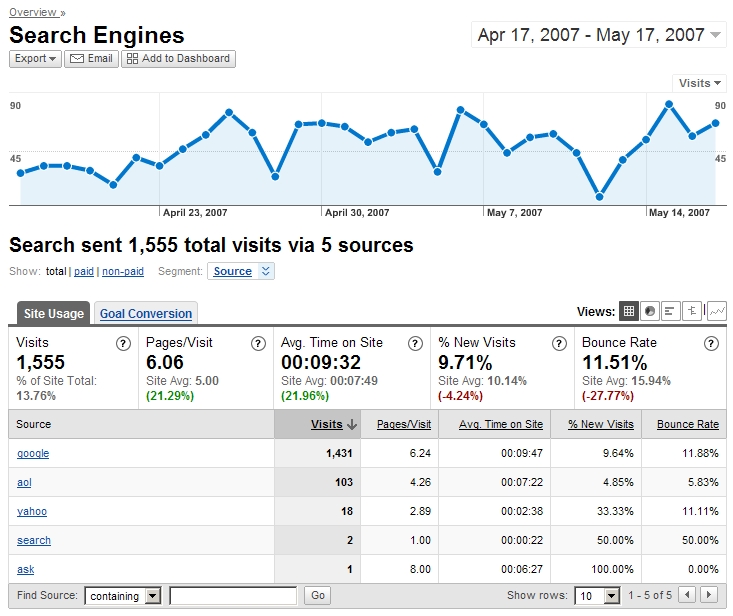The image size is (733, 616).
Task: Open the date range dropdown
Action: point(598,36)
